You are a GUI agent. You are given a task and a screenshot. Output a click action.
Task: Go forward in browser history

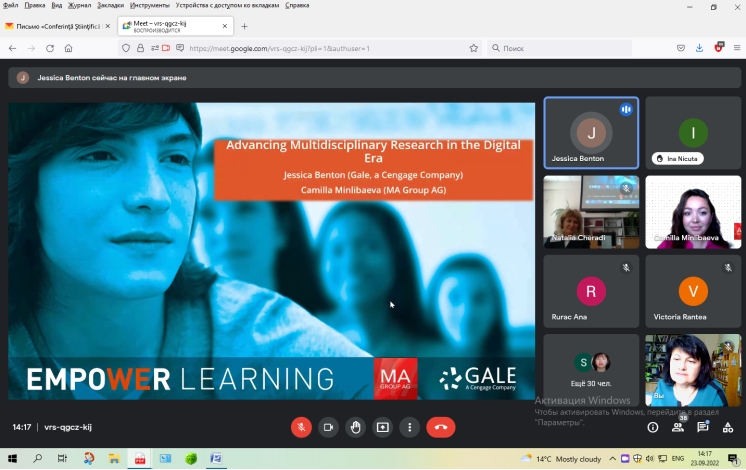coord(31,48)
